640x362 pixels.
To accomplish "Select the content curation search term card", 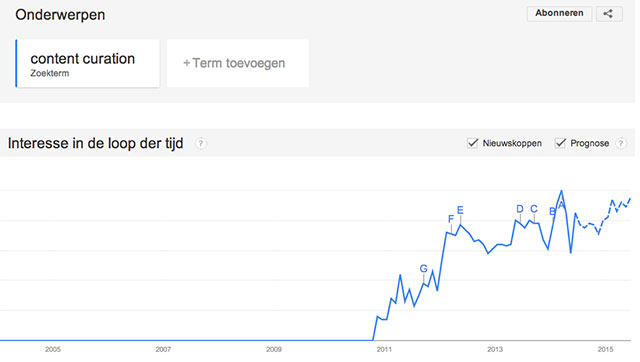I will tap(87, 63).
